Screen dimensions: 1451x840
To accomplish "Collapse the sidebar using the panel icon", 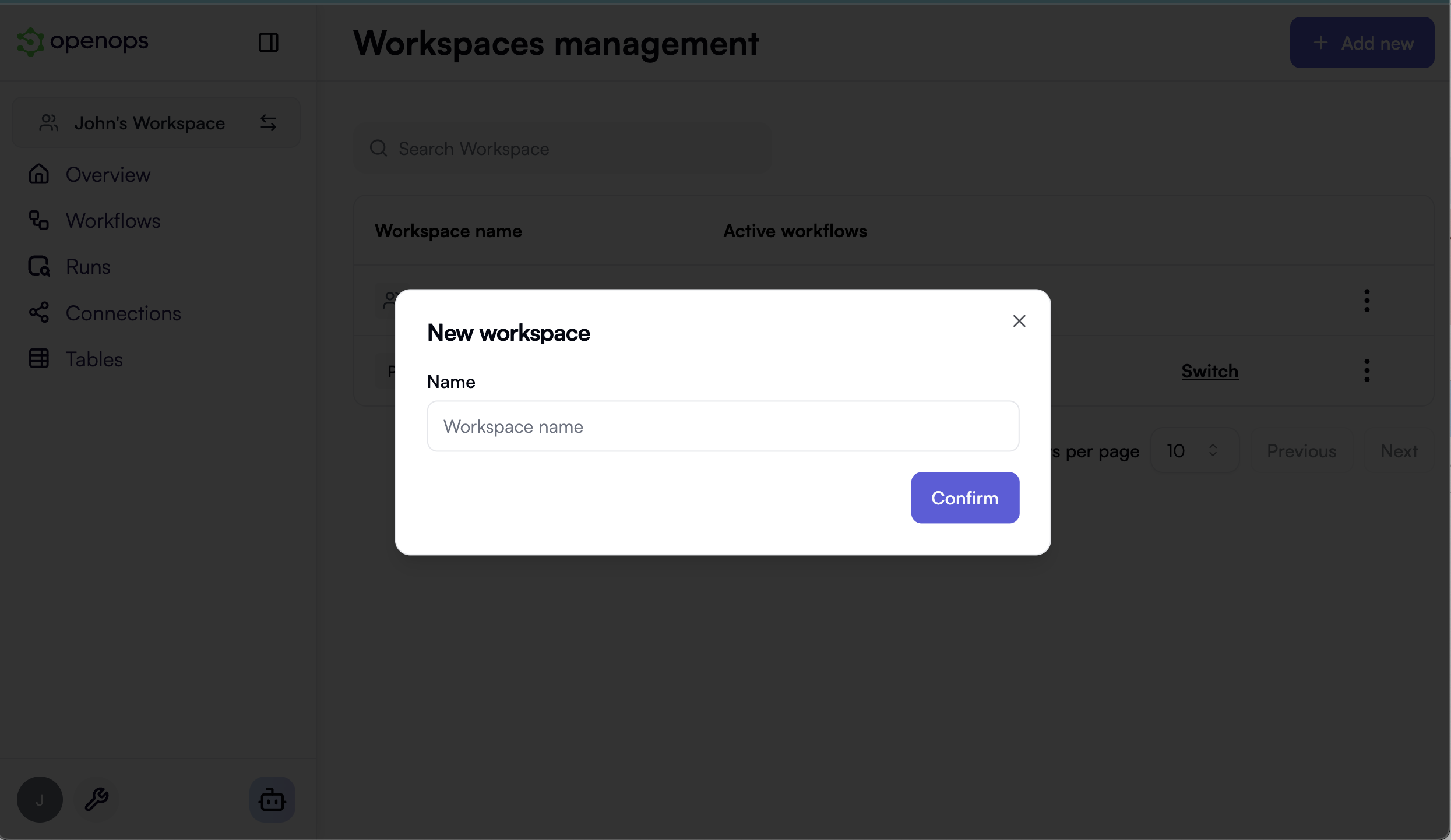I will pyautogui.click(x=268, y=41).
